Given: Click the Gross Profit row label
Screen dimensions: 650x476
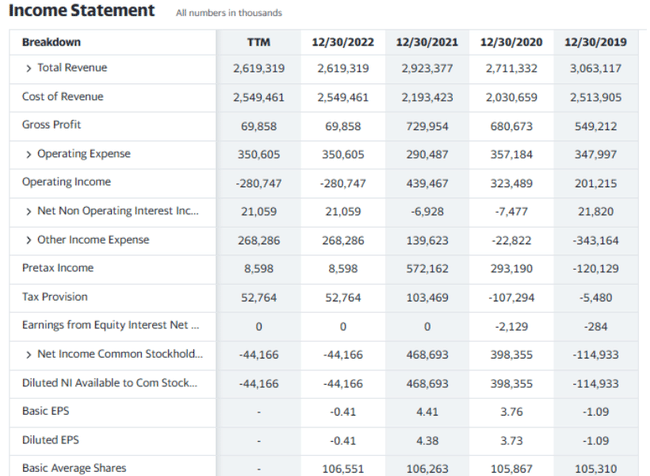Looking at the screenshot, I should point(51,125).
